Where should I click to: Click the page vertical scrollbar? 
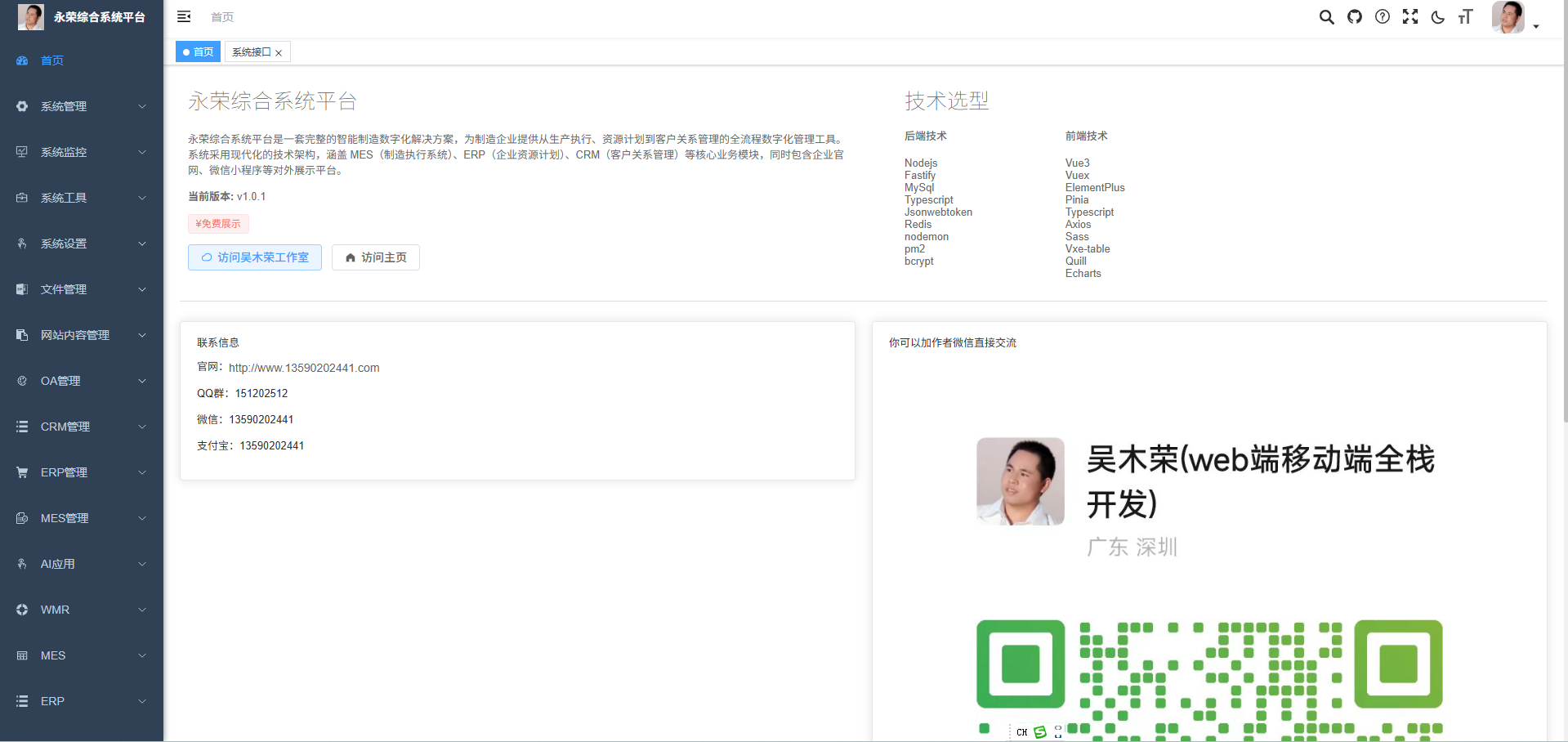1564,212
